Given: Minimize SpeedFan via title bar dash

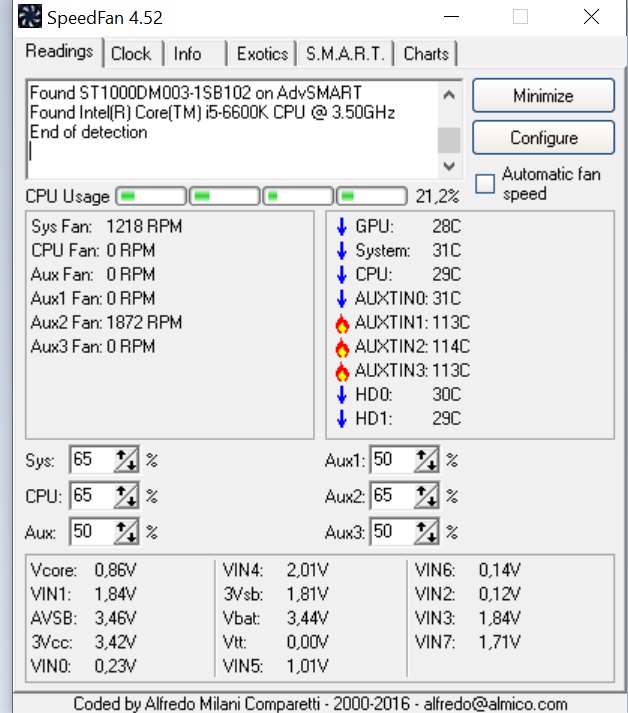Looking at the screenshot, I should click(451, 17).
